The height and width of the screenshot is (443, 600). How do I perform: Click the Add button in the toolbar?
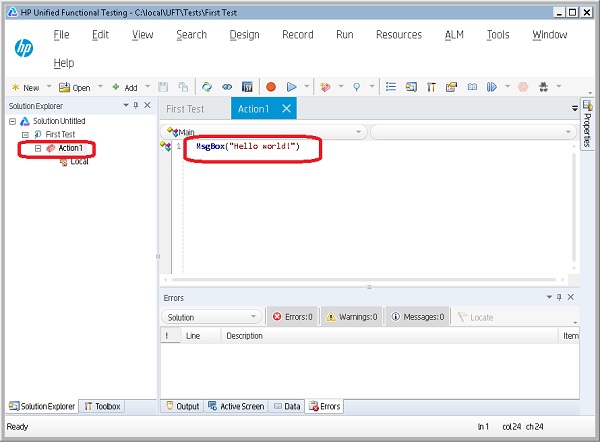125,88
